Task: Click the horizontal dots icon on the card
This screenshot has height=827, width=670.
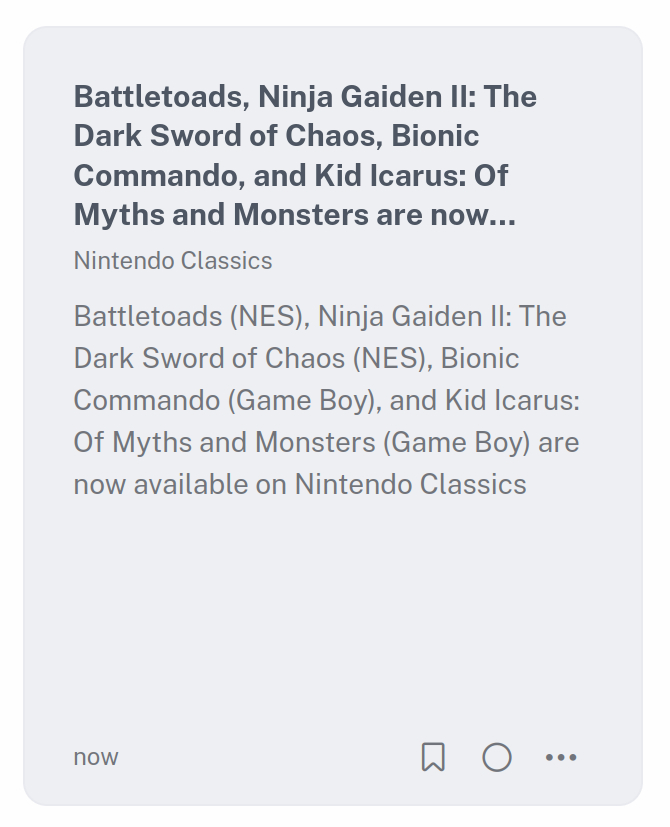Action: pos(561,757)
